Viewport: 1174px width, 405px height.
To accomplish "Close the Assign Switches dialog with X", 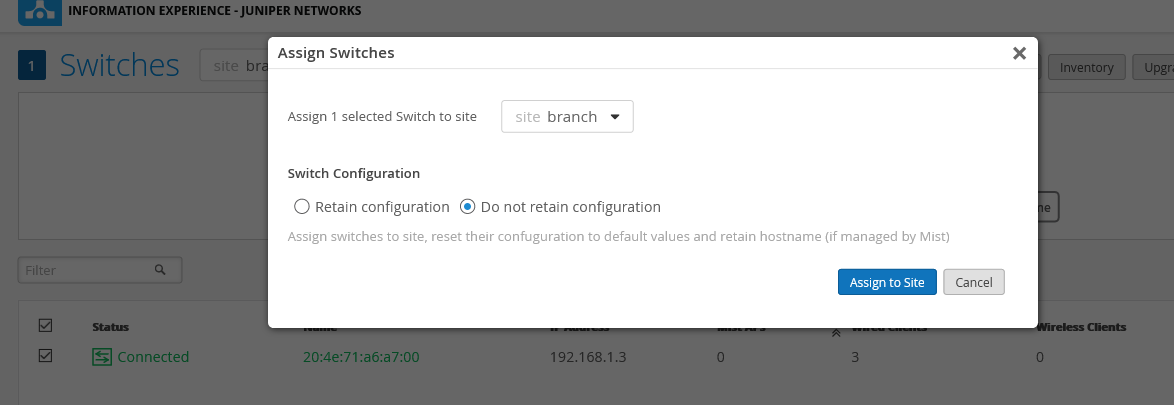I will point(1019,54).
